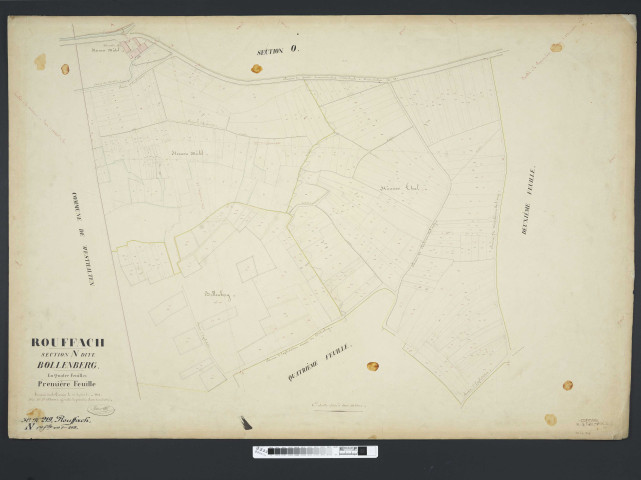The width and height of the screenshot is (641, 480).
Task: Click the dark triangular mark at bottom edge
Action: [246, 423]
